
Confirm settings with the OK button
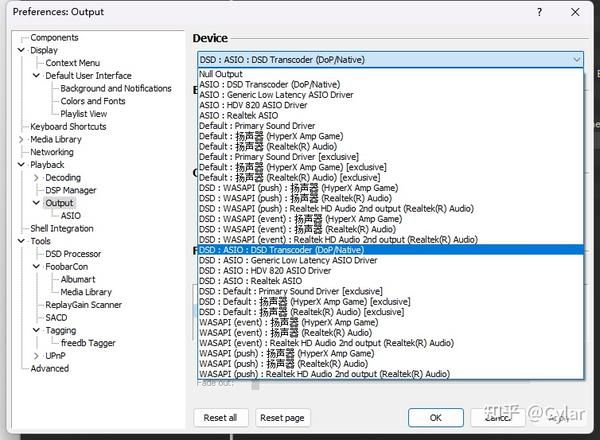(435, 418)
